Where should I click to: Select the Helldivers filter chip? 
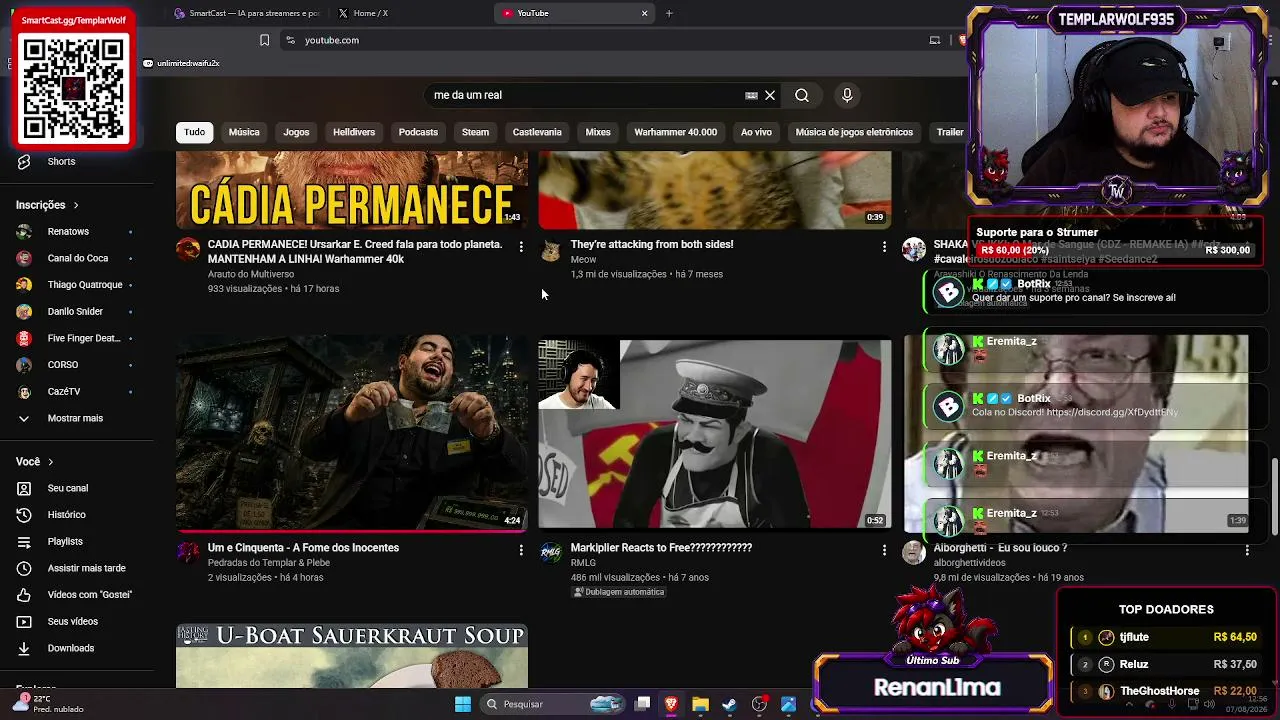pyautogui.click(x=354, y=132)
